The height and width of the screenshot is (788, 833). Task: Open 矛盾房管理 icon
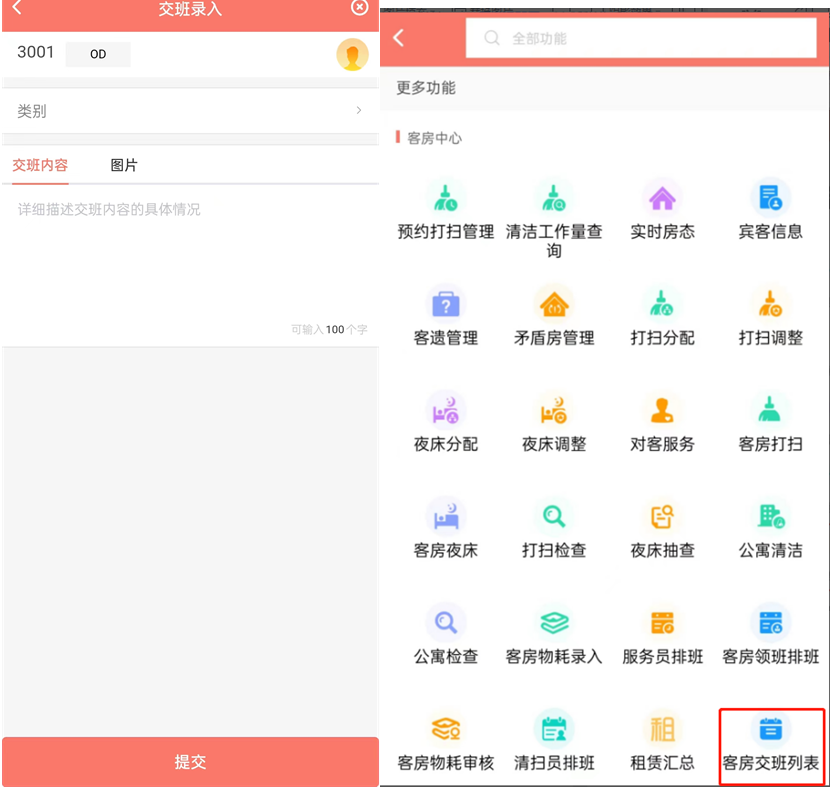click(x=554, y=304)
